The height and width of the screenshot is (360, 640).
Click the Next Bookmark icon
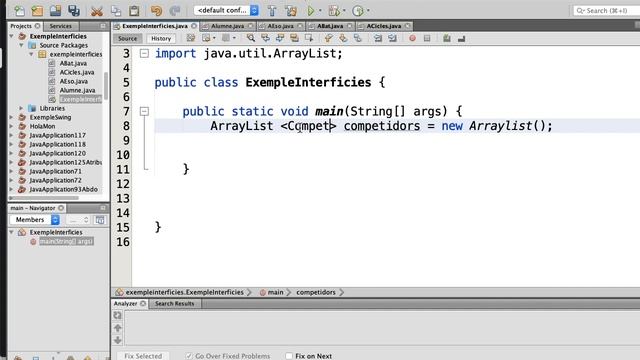pos(343,38)
